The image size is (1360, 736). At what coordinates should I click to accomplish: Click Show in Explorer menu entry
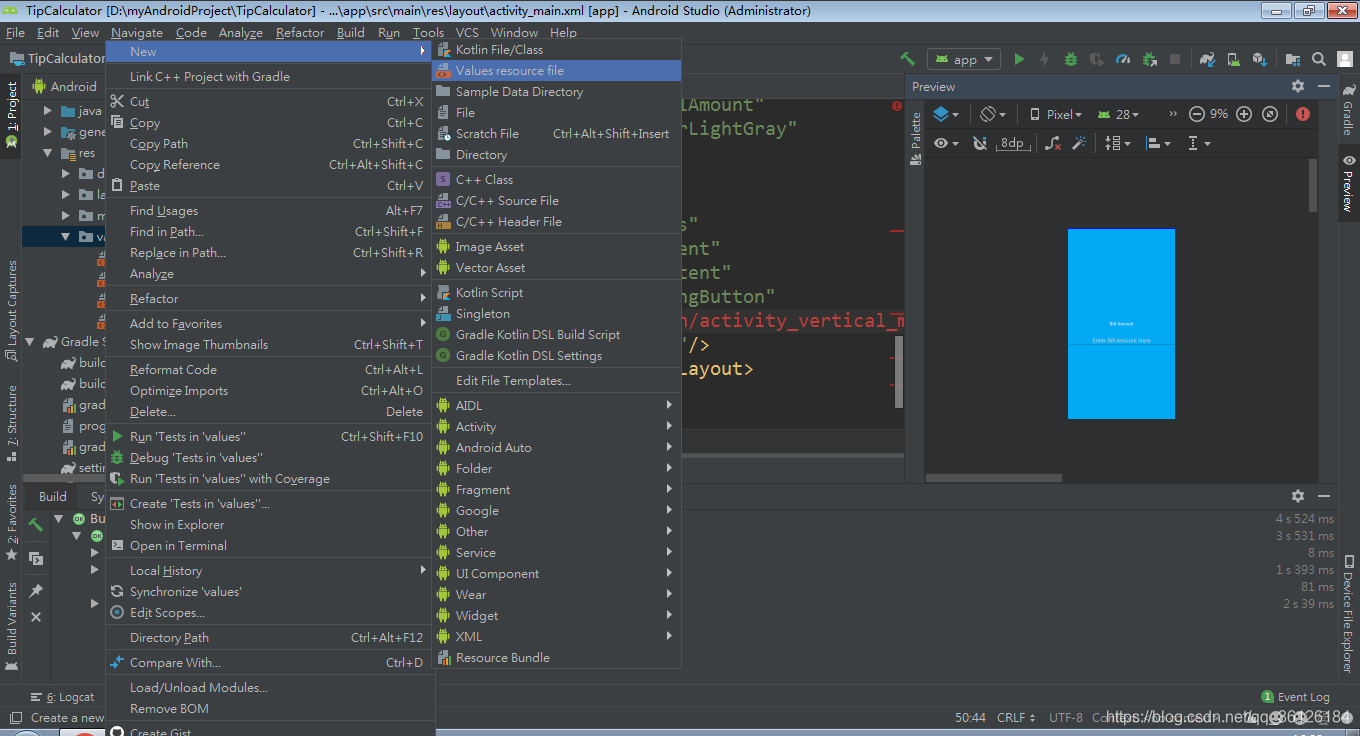(270, 524)
